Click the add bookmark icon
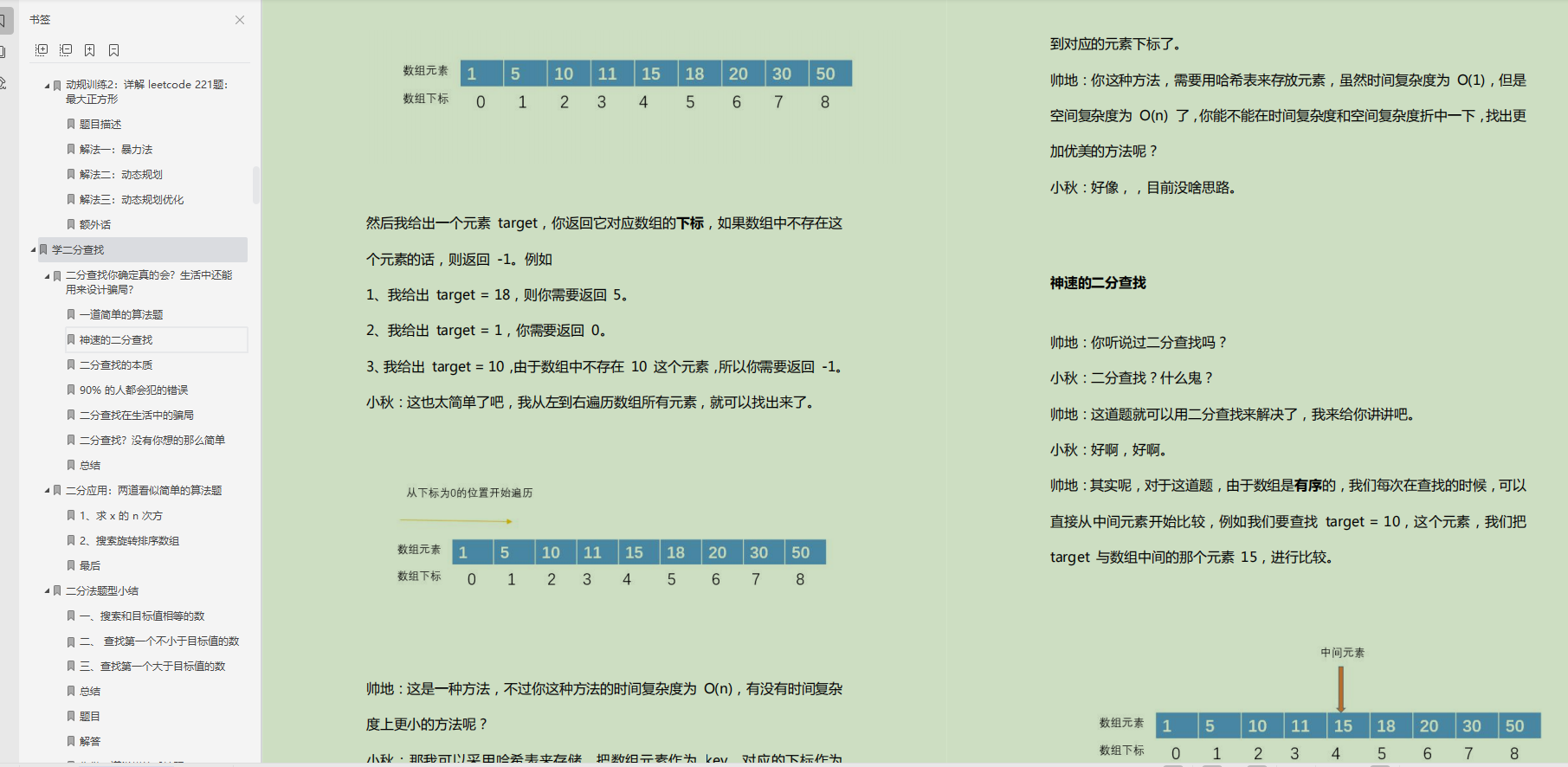 point(89,50)
